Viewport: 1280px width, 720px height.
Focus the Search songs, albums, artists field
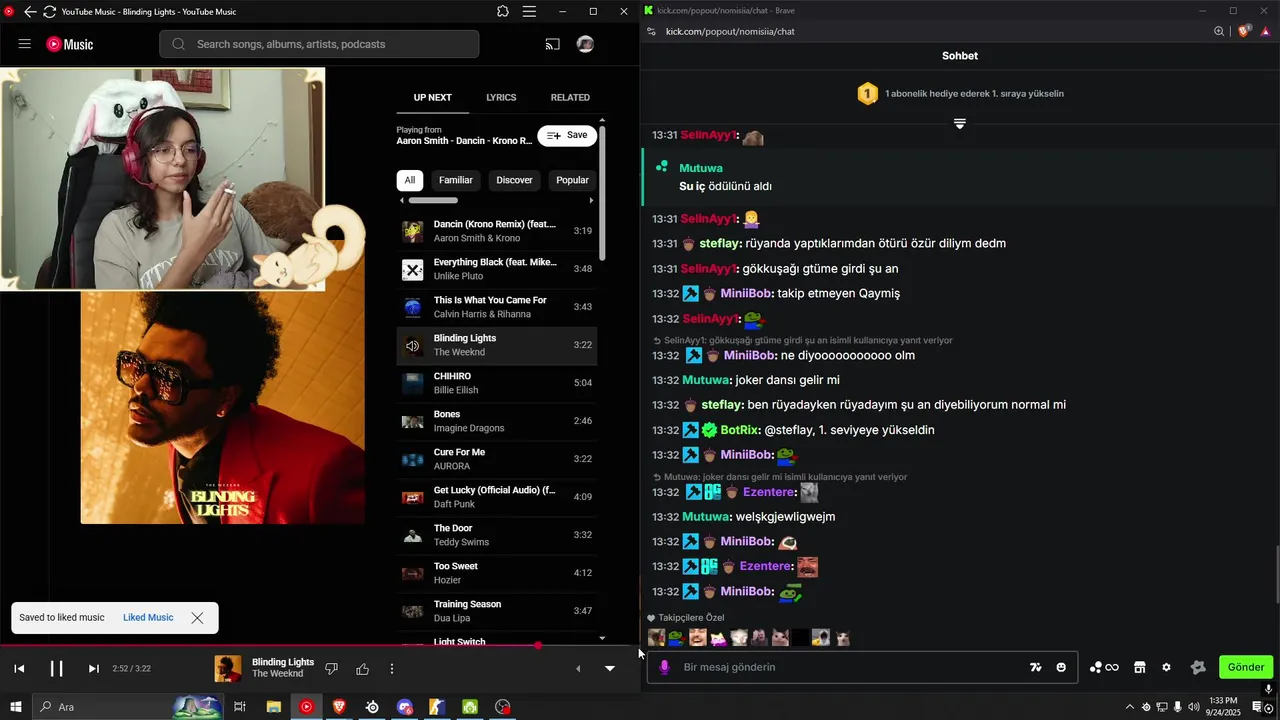coord(319,44)
